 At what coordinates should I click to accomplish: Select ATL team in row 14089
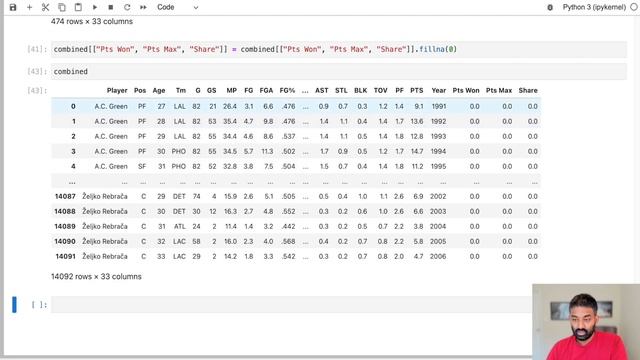pos(180,227)
